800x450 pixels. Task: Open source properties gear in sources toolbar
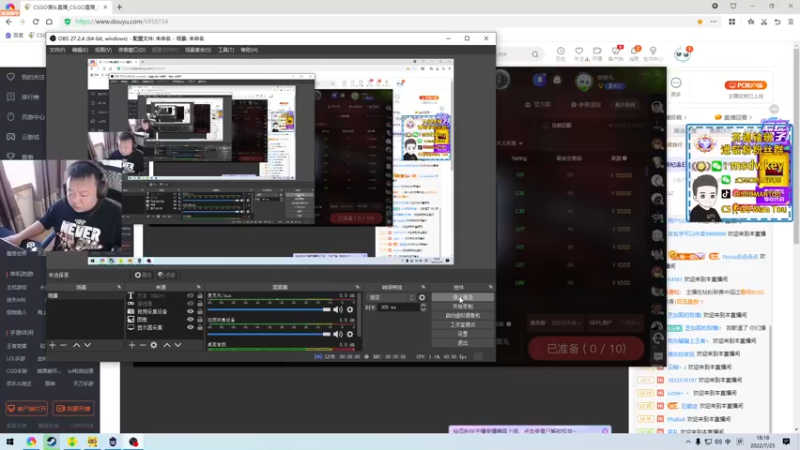[154, 345]
